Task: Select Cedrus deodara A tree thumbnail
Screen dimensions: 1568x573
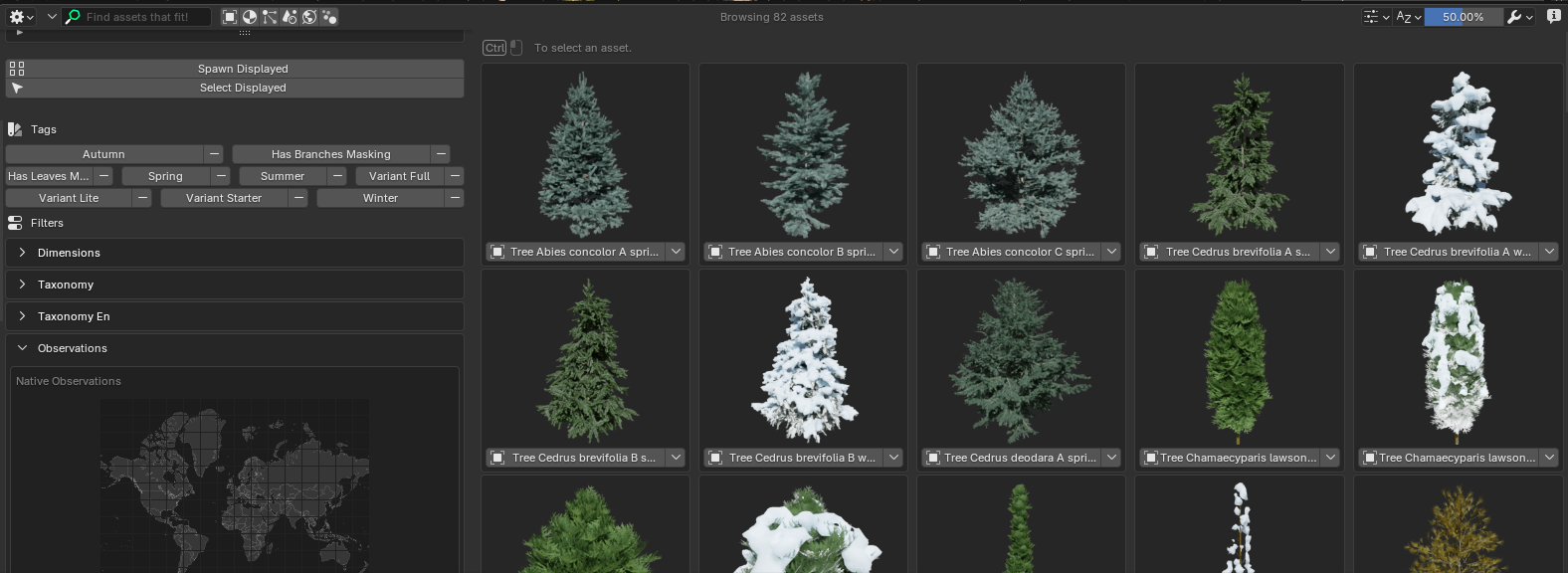Action: (1021, 360)
